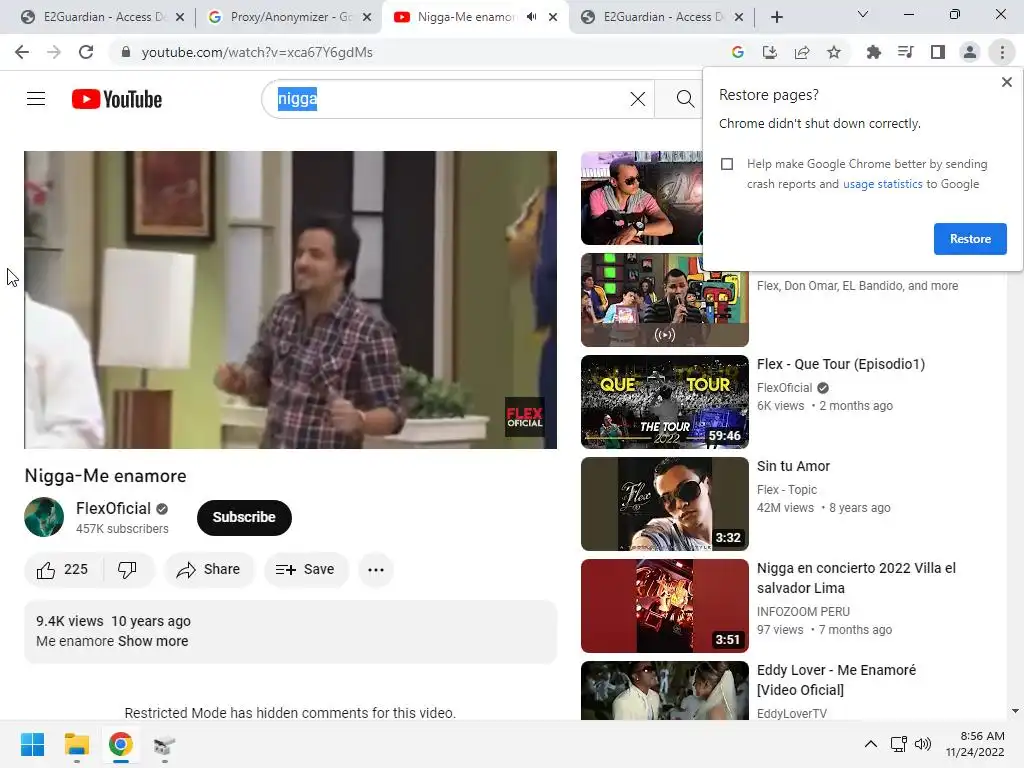The height and width of the screenshot is (768, 1024).
Task: Open Chrome extensions puzzle icon
Action: point(873,52)
